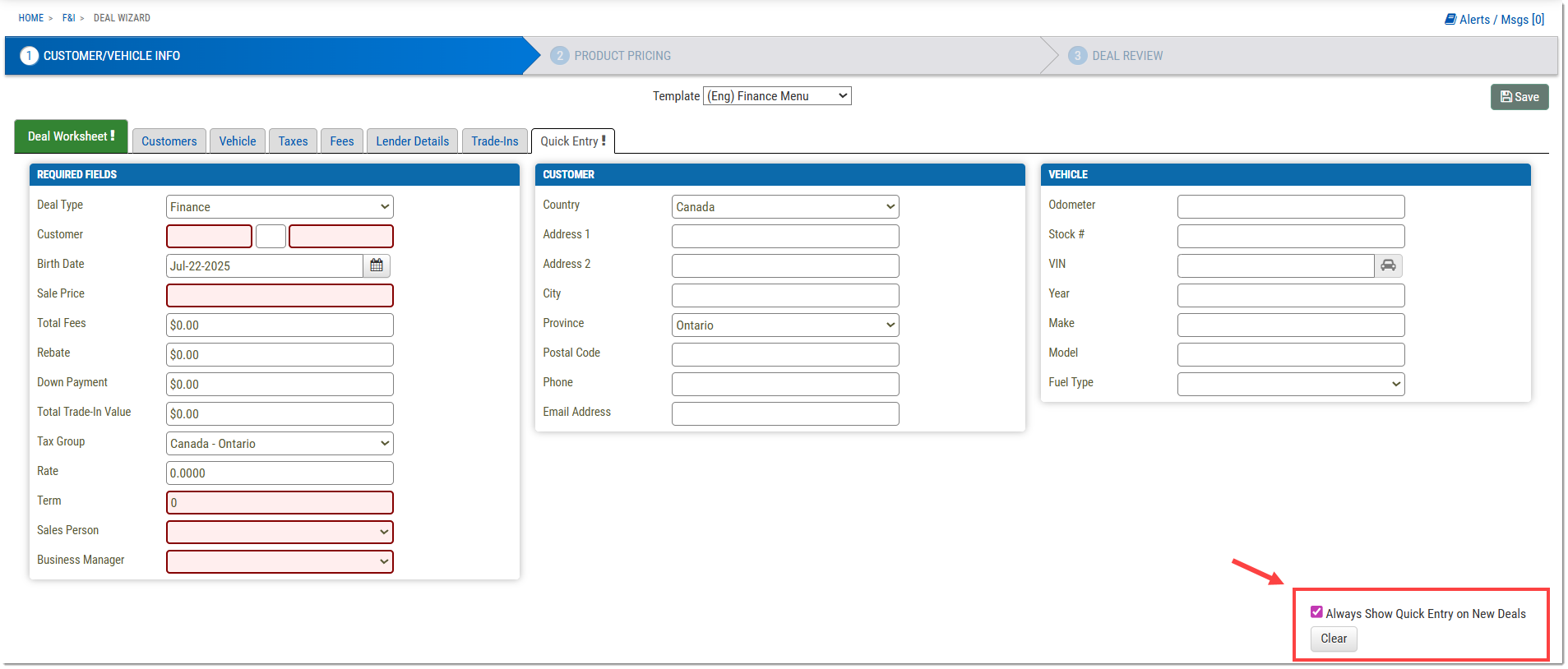
Task: Click the Save button
Action: [x=1519, y=97]
